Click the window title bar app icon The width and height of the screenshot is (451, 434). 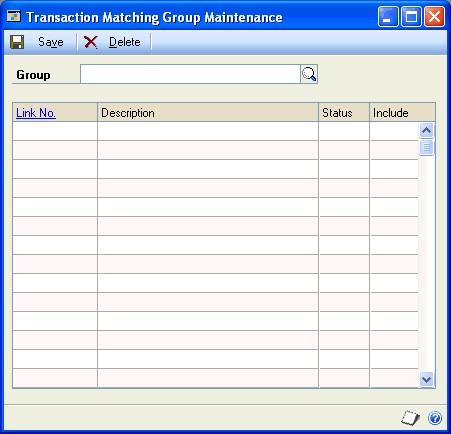coord(14,16)
